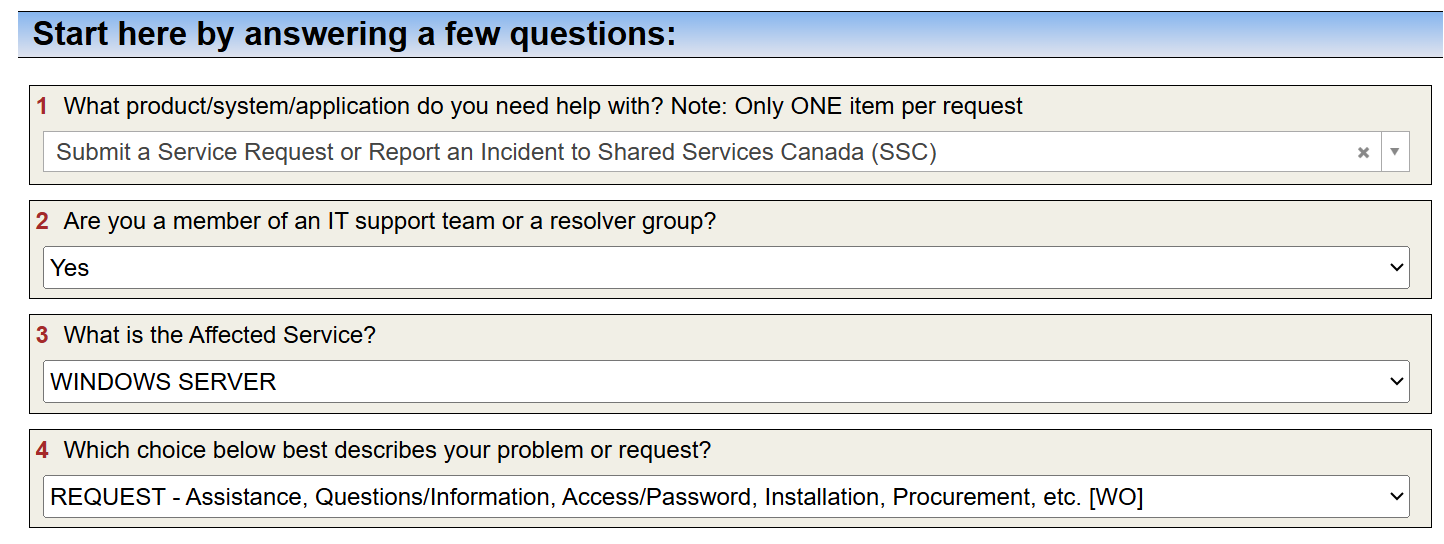The height and width of the screenshot is (544, 1444).
Task: Open the IT support team "Yes" dropdown
Action: click(x=700, y=268)
